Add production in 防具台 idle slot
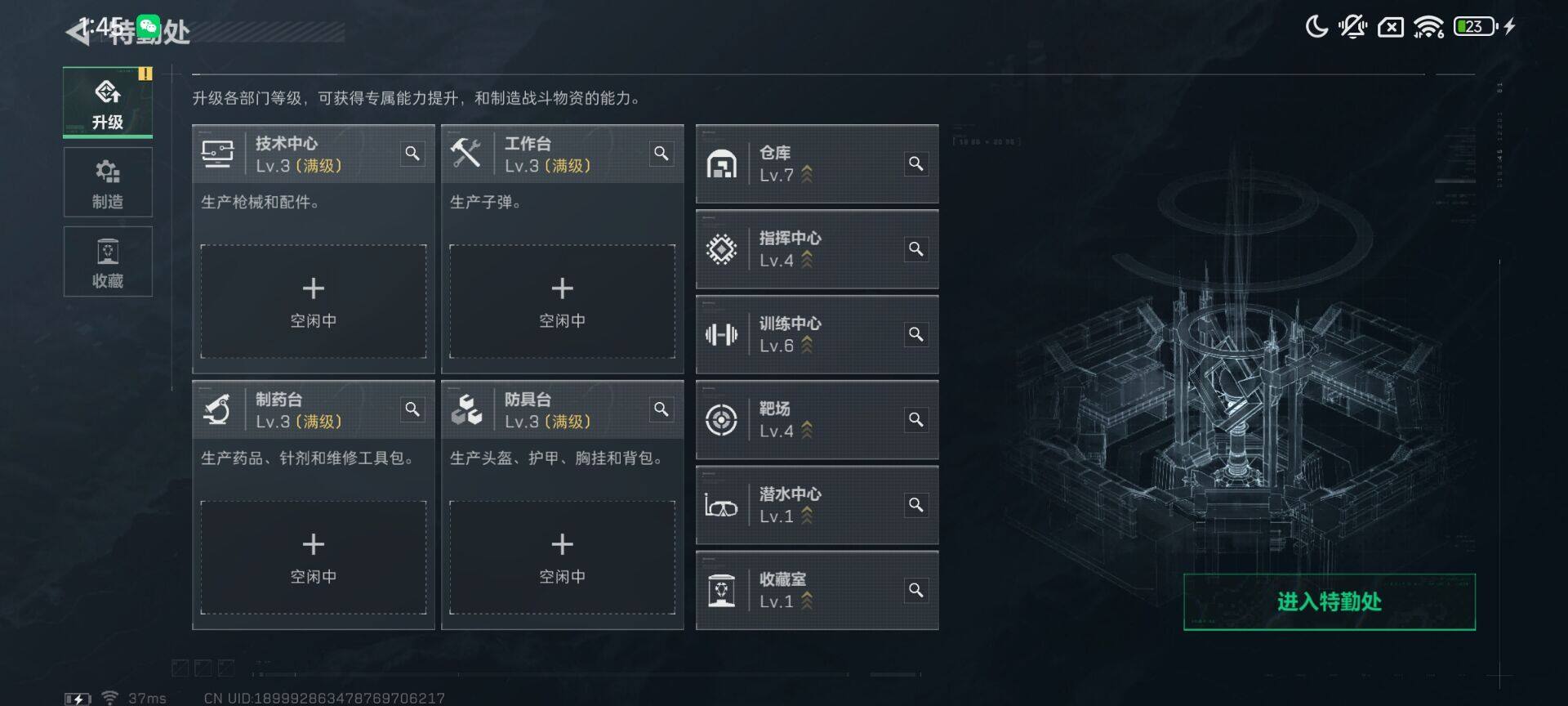The image size is (1568, 706). [563, 557]
